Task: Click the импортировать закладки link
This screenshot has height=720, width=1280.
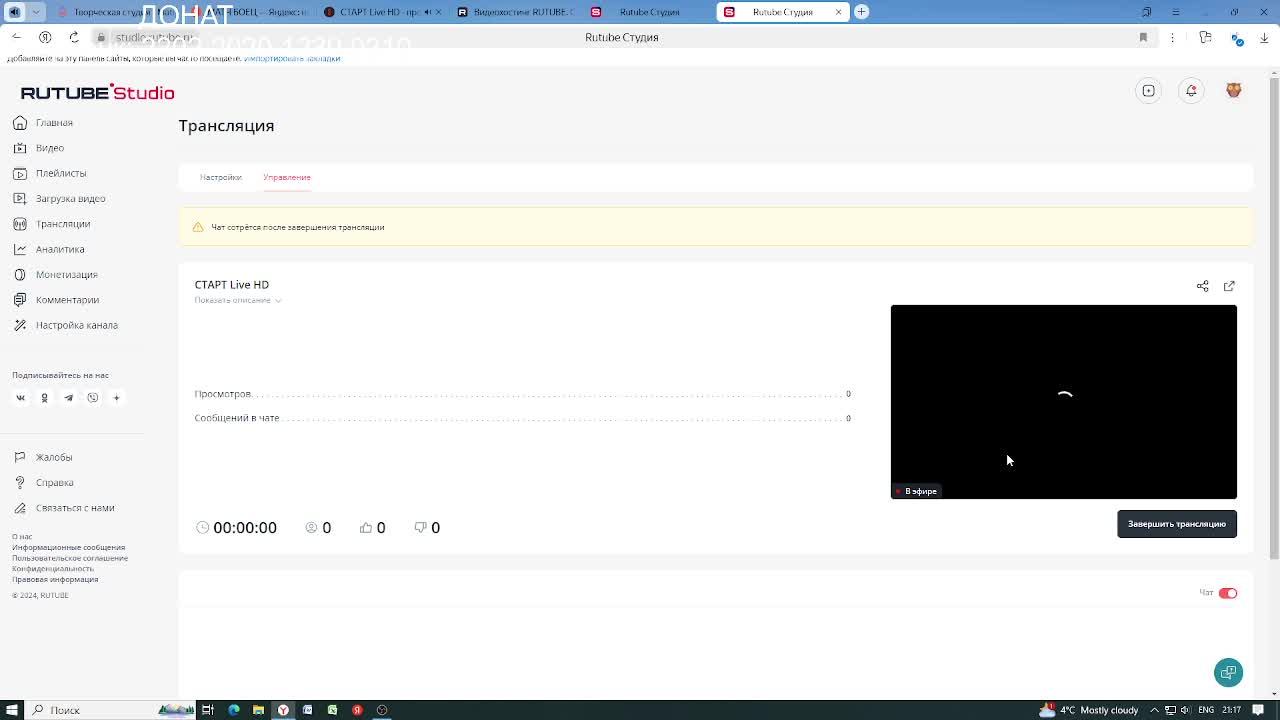Action: 292,58
